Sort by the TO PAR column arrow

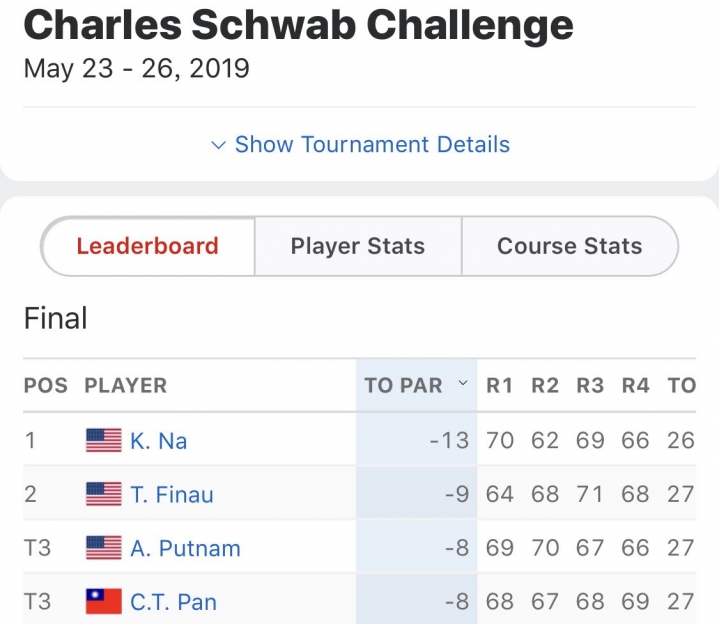point(462,384)
